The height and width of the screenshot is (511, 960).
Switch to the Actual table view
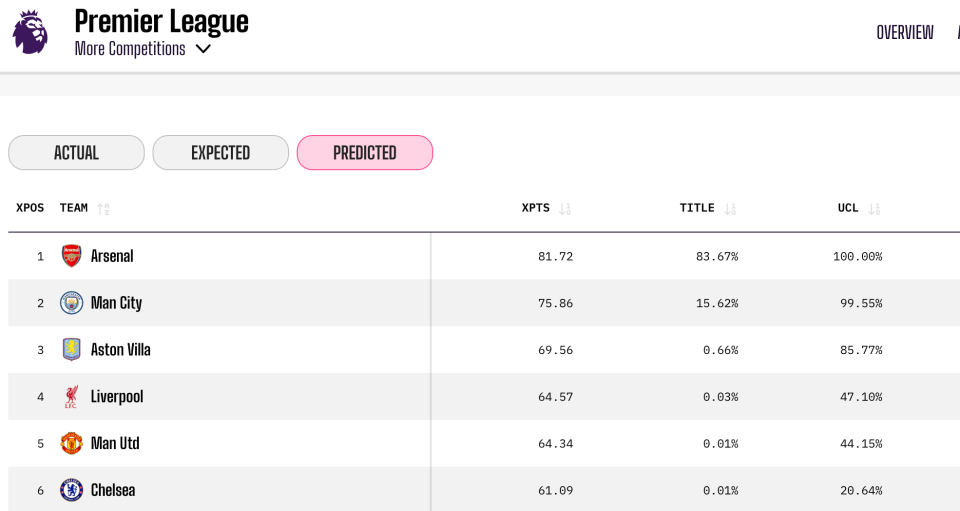click(76, 153)
